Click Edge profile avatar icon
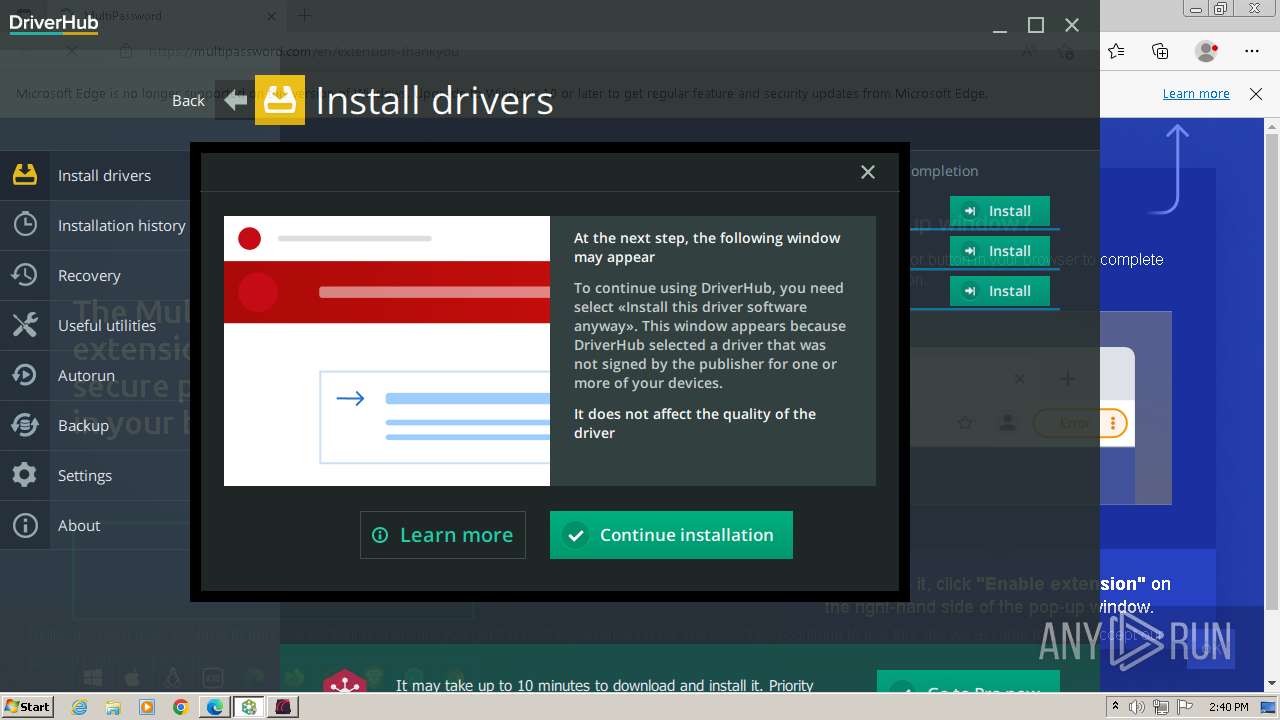 tap(1207, 51)
